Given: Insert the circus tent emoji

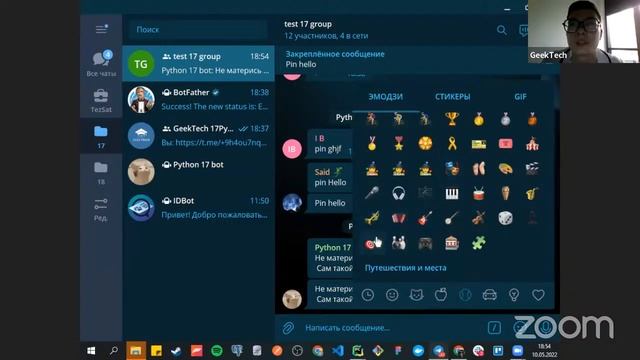Looking at the screenshot, I should 532,144.
